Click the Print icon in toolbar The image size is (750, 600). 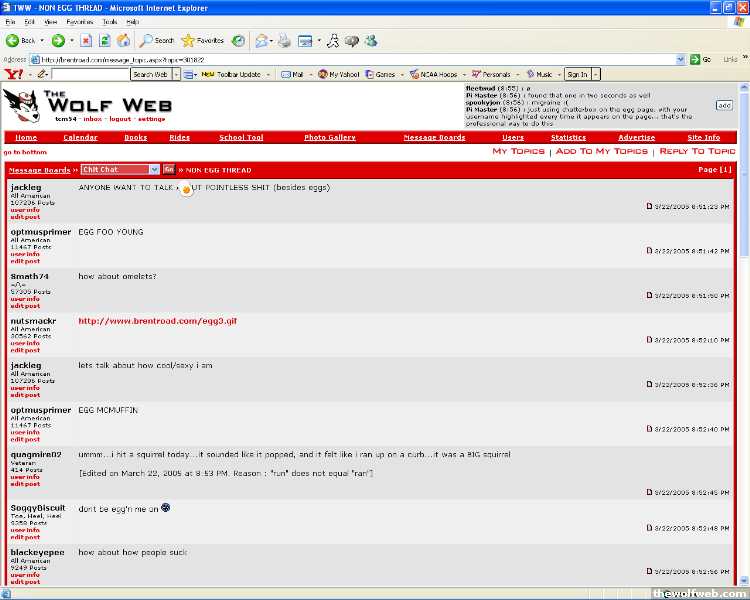tap(284, 41)
